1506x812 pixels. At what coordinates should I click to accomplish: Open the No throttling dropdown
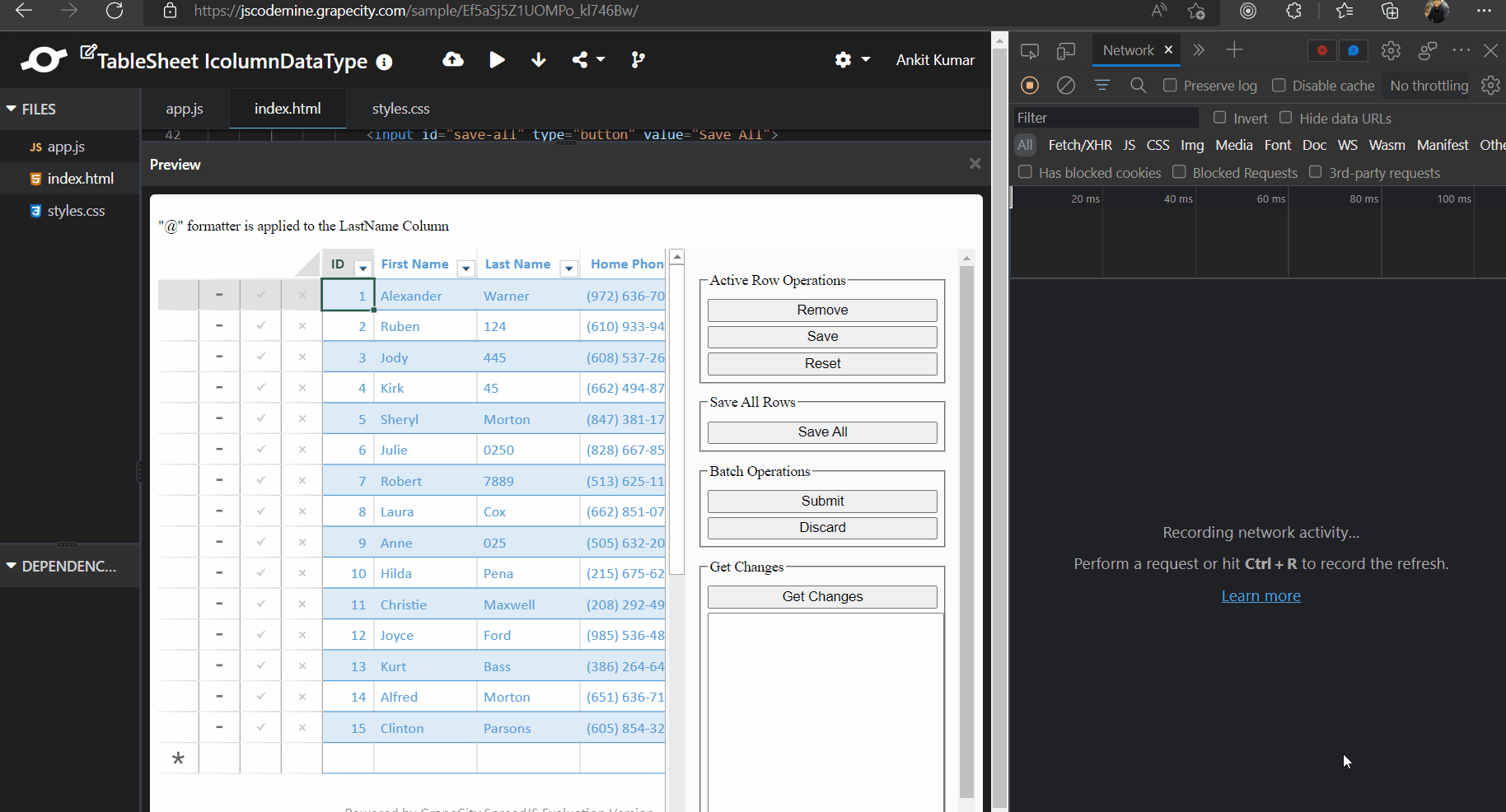coord(1428,85)
